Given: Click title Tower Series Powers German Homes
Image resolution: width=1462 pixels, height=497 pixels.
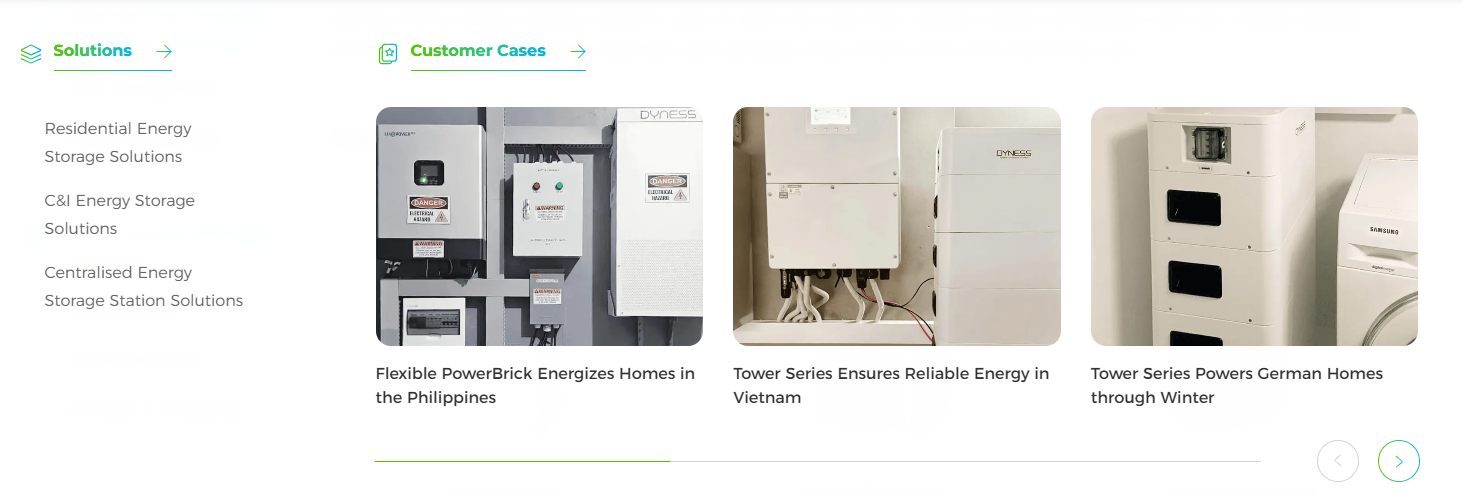Looking at the screenshot, I should 1237,386.
